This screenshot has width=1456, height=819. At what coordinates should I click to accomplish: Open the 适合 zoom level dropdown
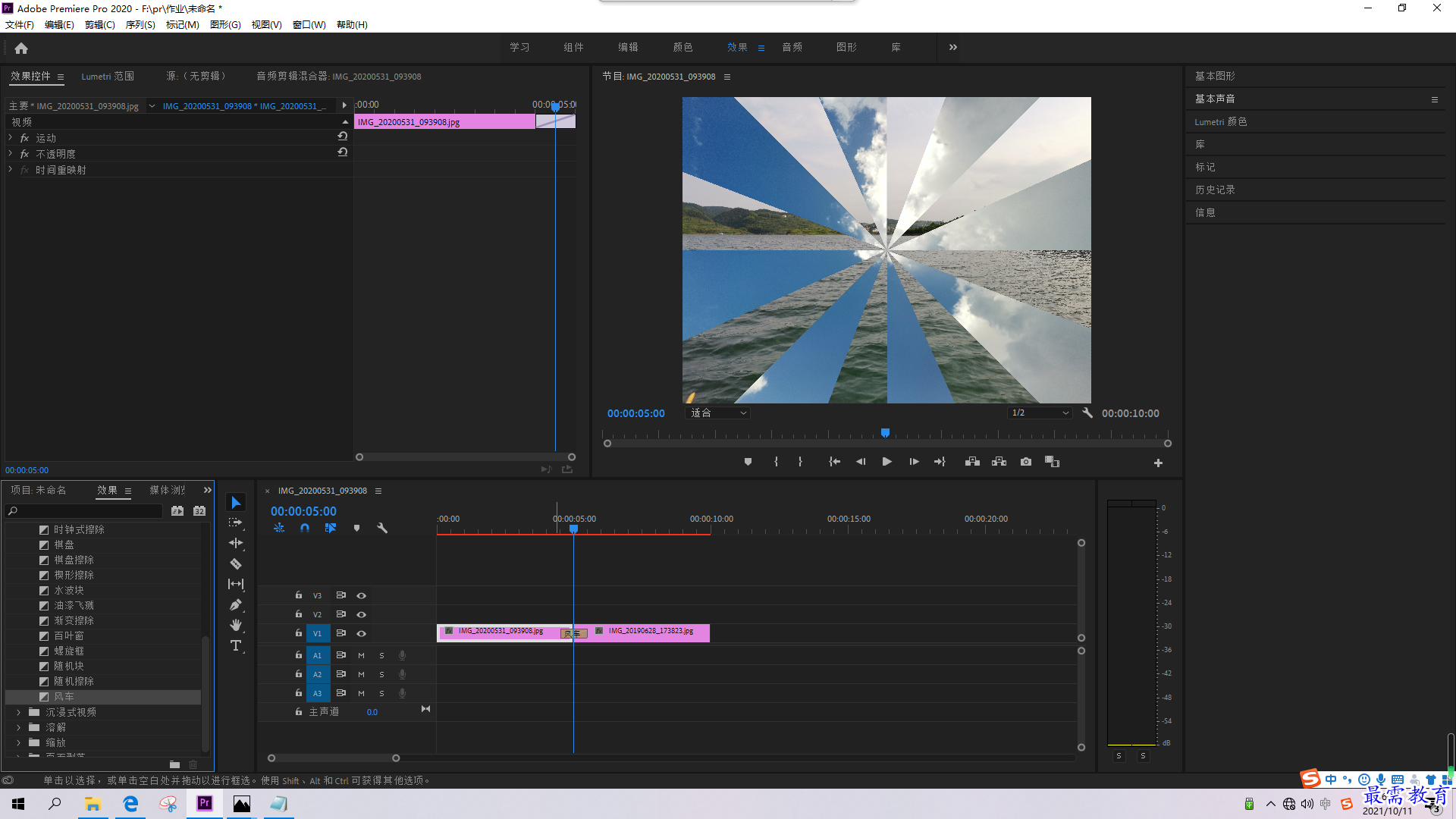coord(717,413)
